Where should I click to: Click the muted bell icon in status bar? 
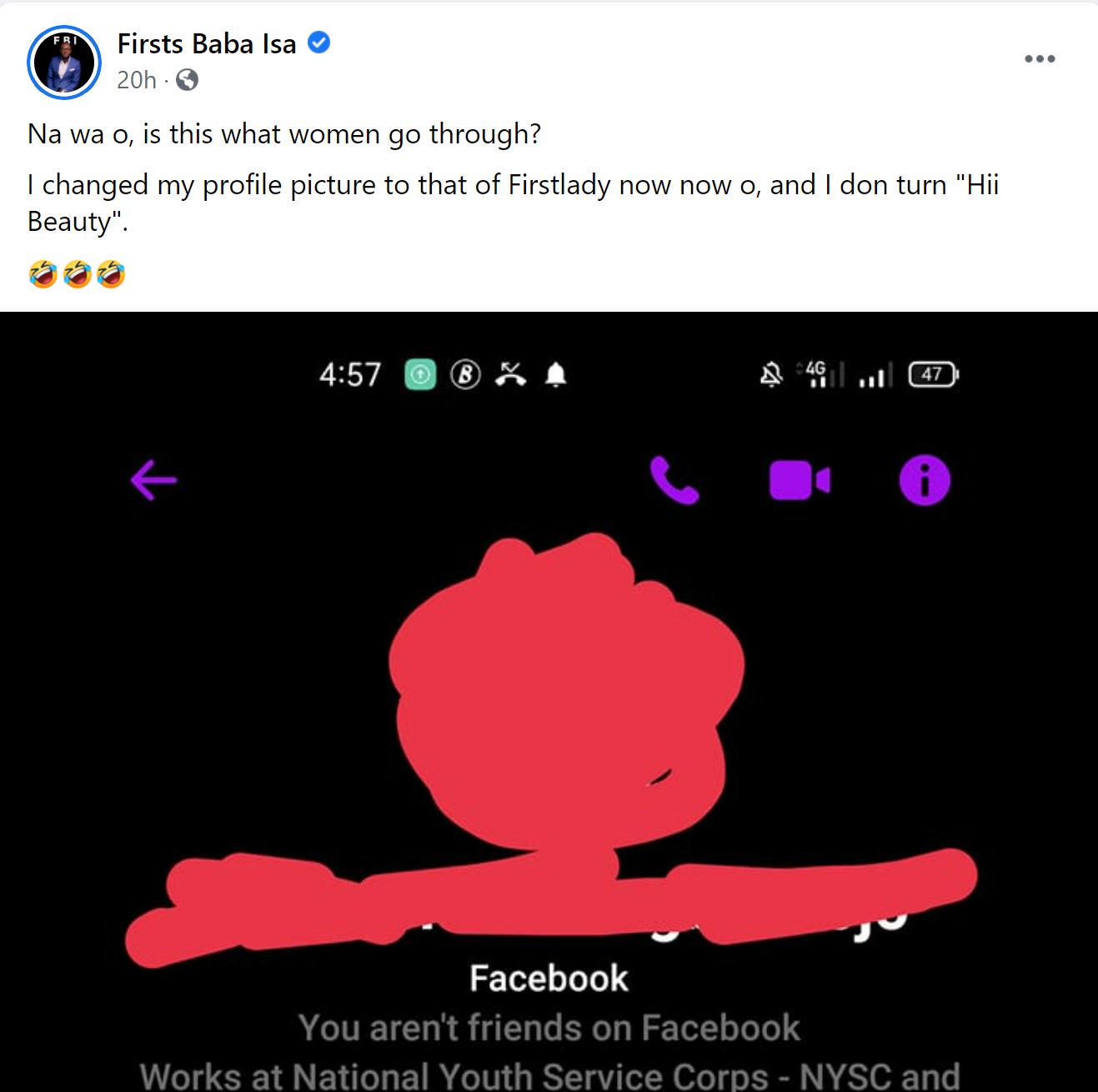771,375
